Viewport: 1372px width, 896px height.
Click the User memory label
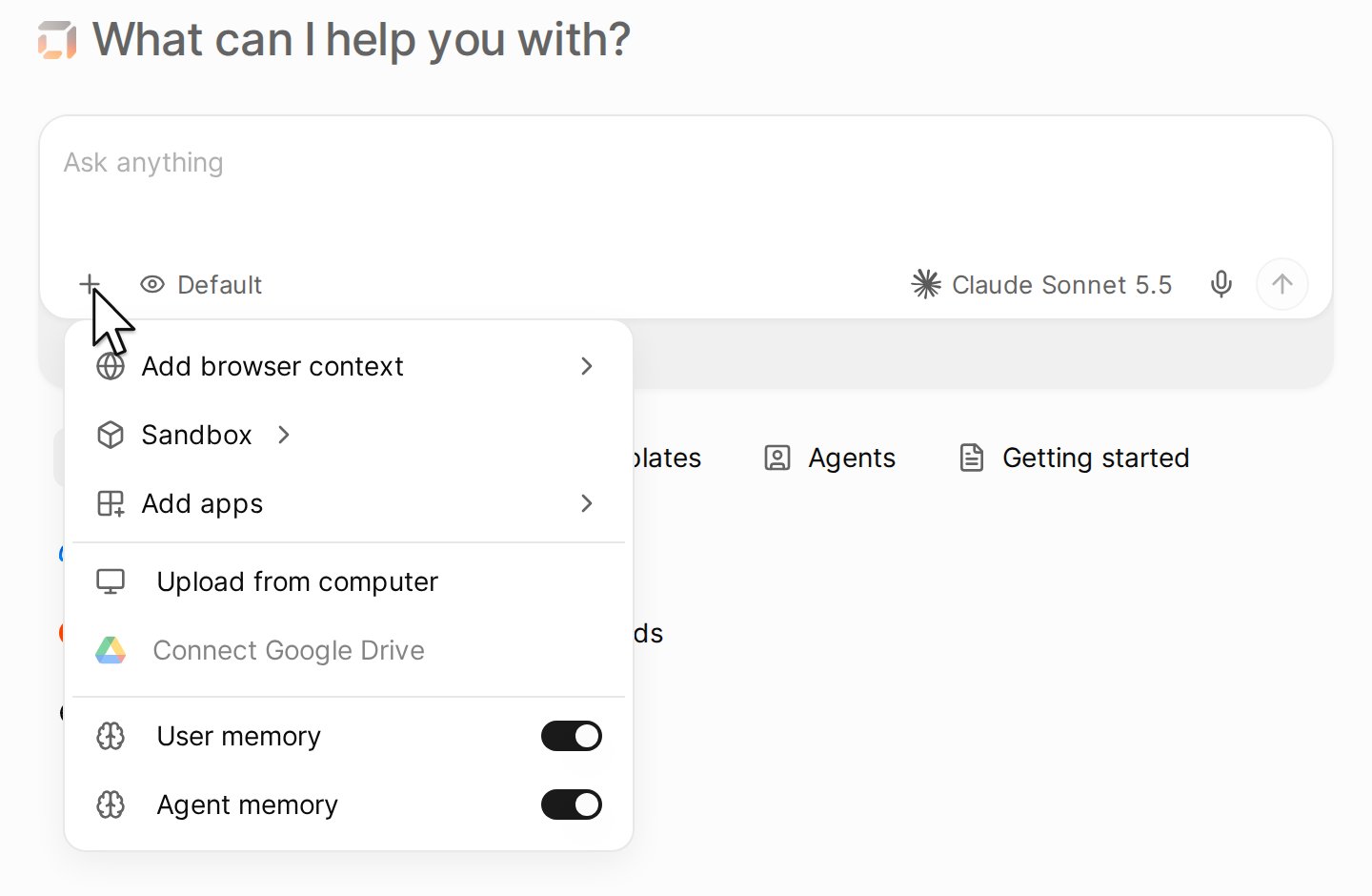tap(239, 736)
